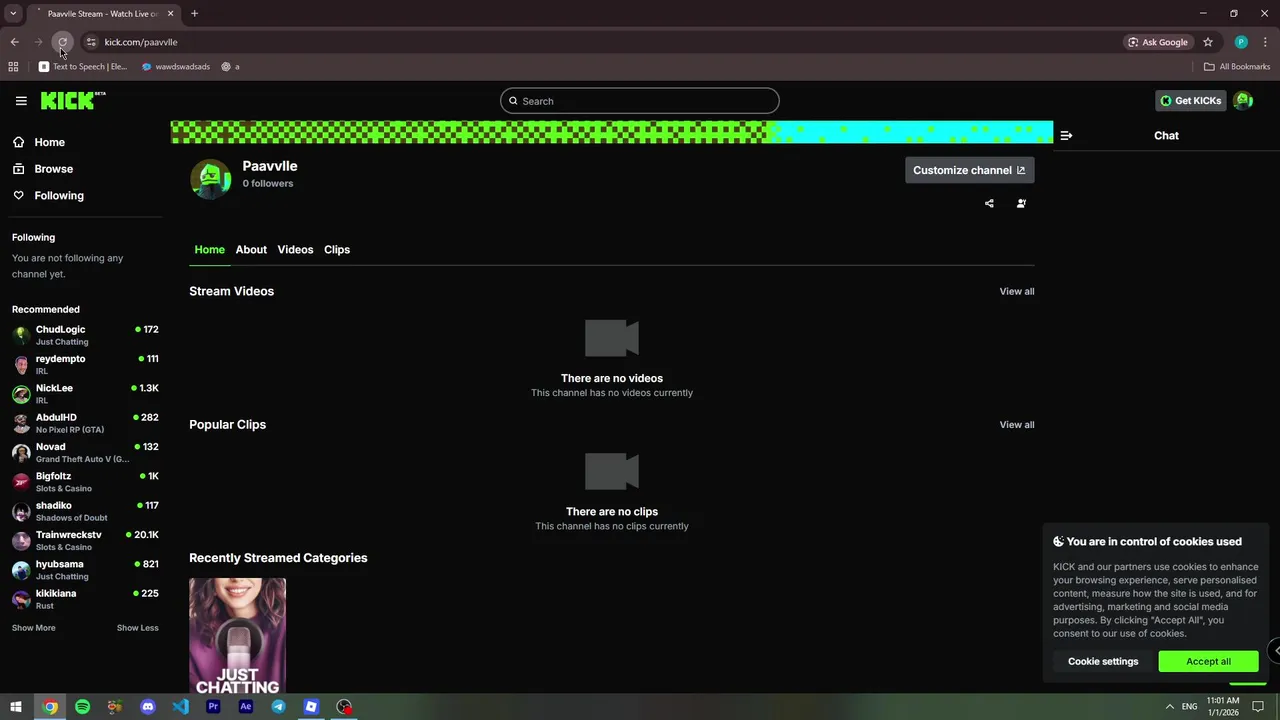Open All Bookmarks folder
The width and height of the screenshot is (1280, 720).
pos(1237,67)
